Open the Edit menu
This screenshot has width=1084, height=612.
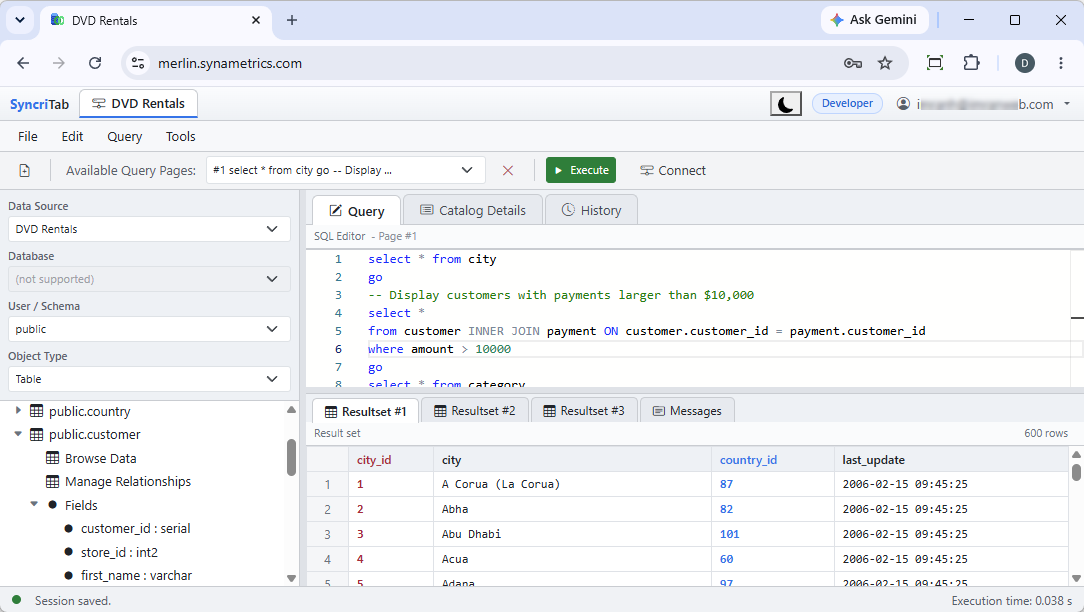[72, 137]
